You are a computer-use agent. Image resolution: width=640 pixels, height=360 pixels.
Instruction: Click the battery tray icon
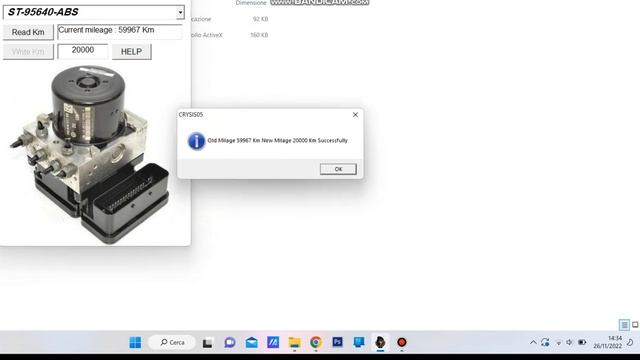point(582,342)
